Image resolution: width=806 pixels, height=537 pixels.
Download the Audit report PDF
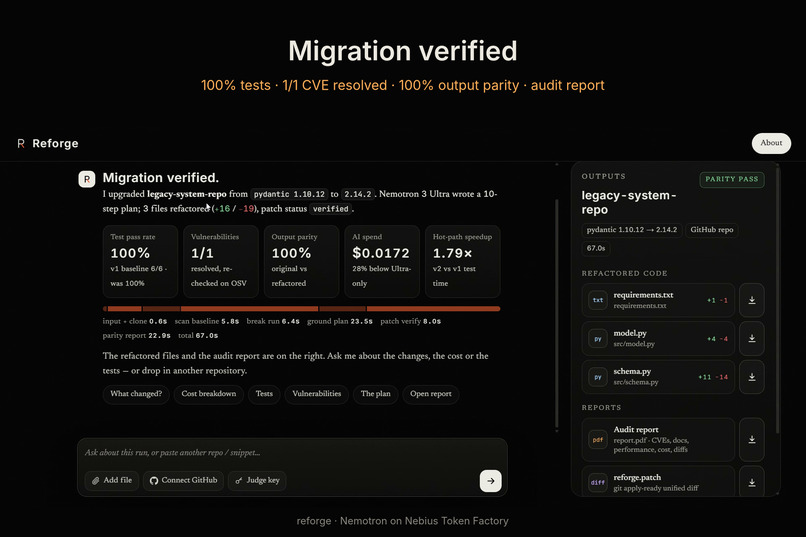[x=752, y=439]
